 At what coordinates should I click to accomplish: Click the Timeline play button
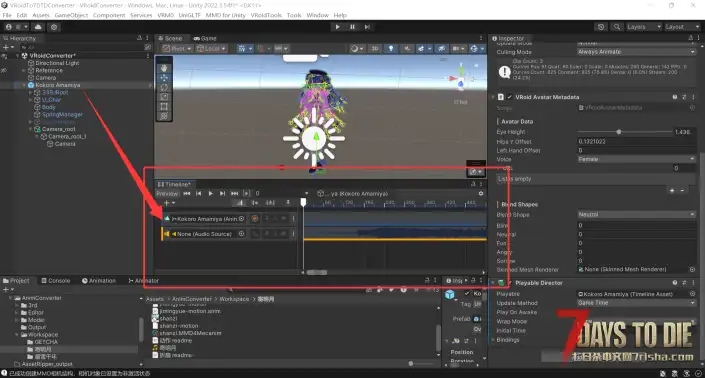click(210, 193)
